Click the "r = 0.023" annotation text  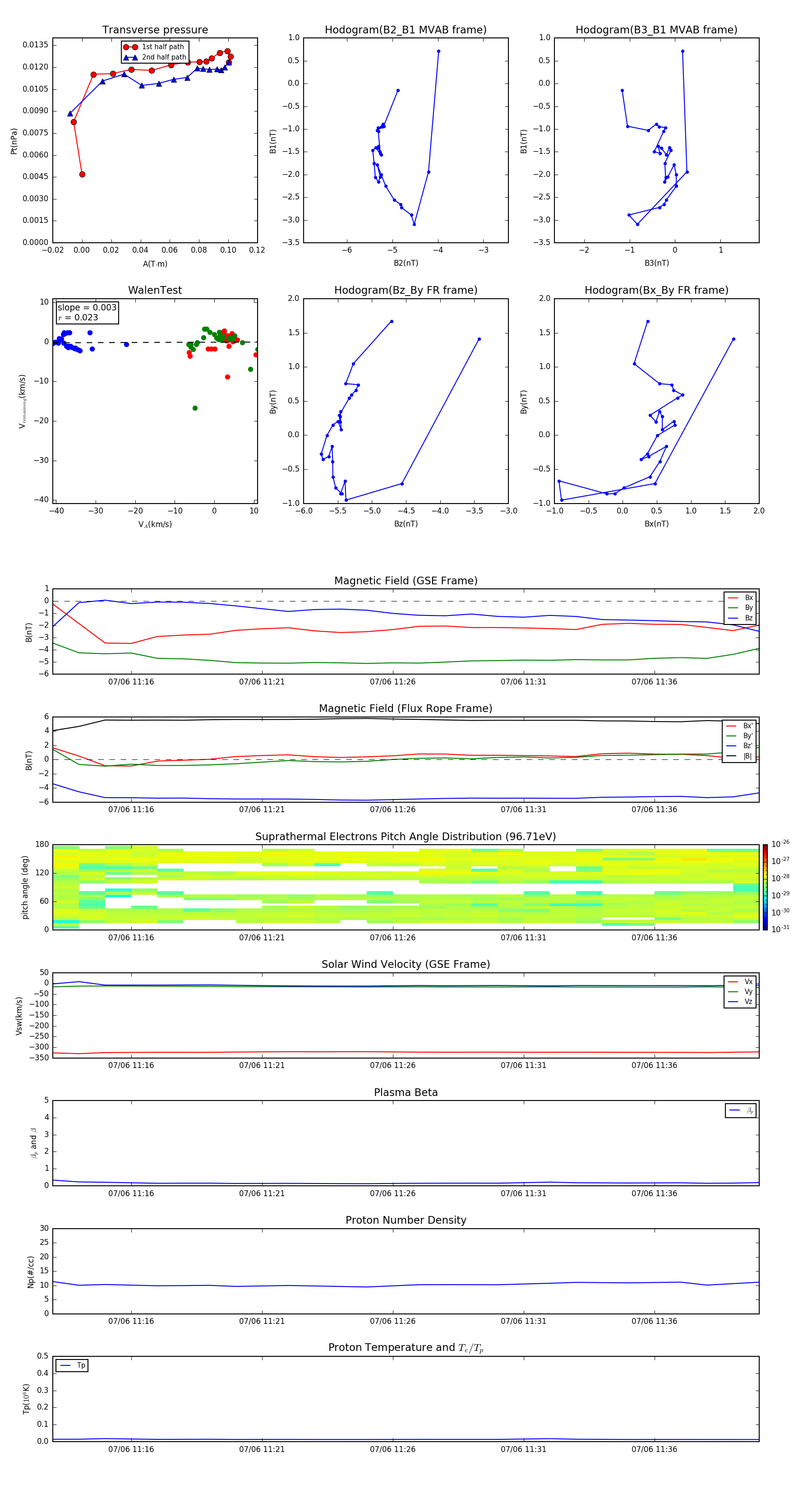pos(78,317)
